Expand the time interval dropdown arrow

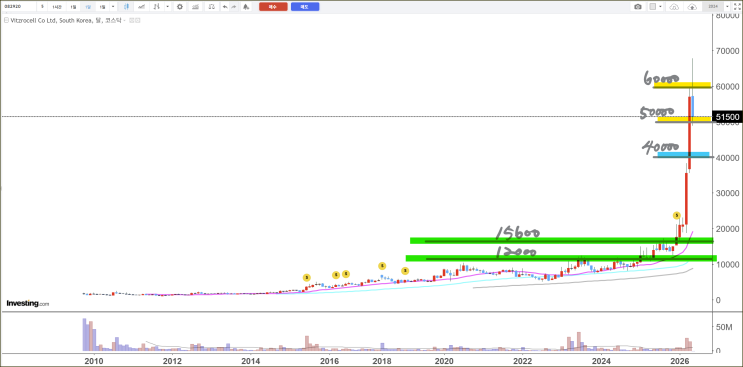pyautogui.click(x=113, y=7)
